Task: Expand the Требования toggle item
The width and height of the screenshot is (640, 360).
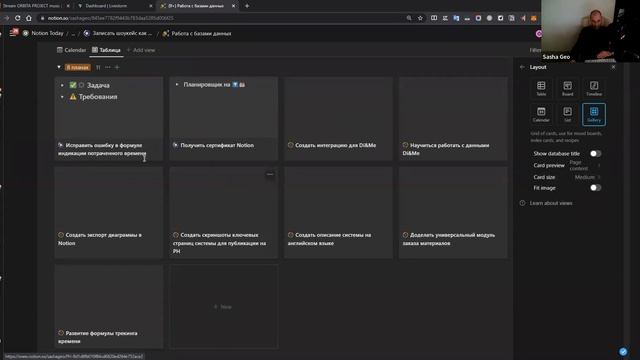Action: click(62, 97)
